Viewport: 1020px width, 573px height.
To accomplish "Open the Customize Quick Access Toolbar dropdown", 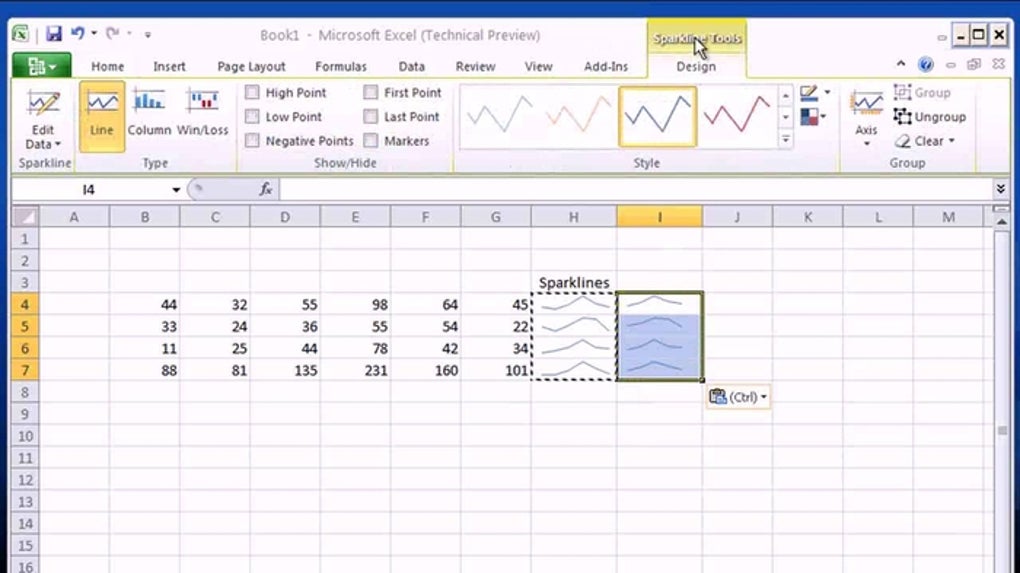I will tap(148, 34).
